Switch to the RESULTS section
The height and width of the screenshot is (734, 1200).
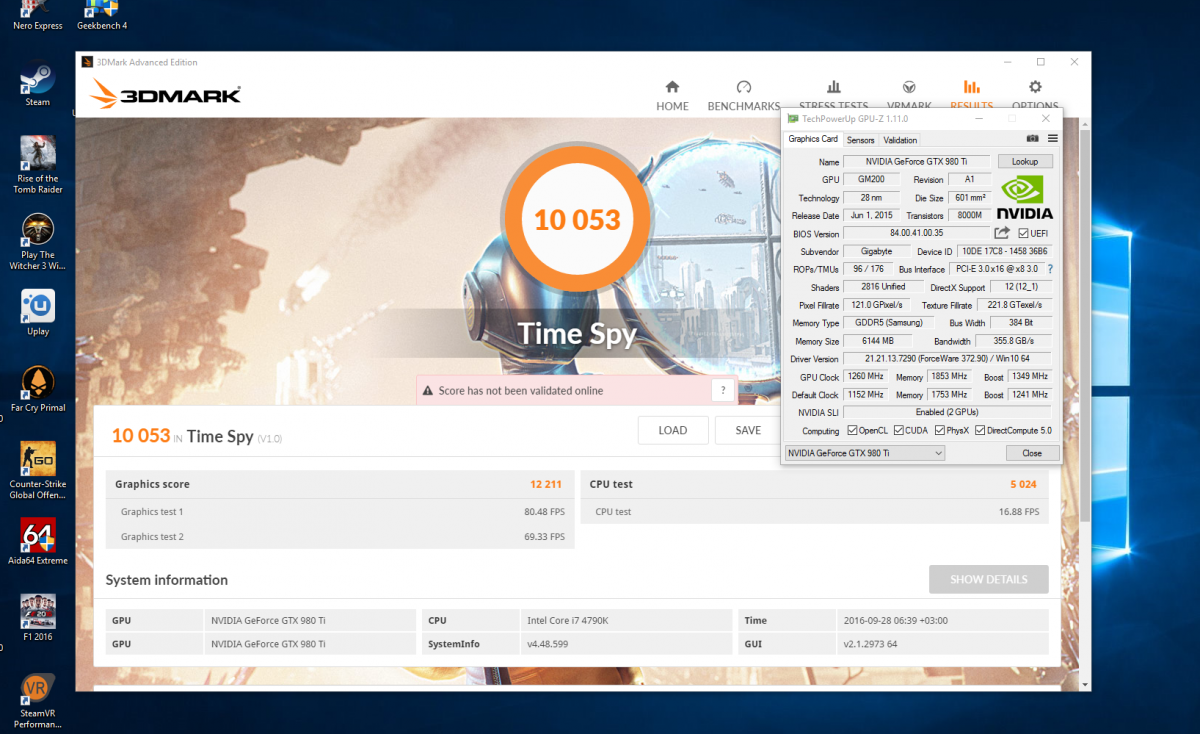(x=971, y=96)
